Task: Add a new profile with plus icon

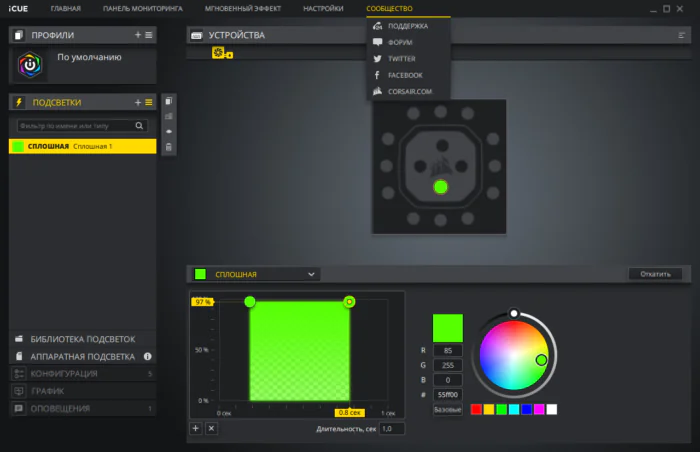Action: (138, 35)
